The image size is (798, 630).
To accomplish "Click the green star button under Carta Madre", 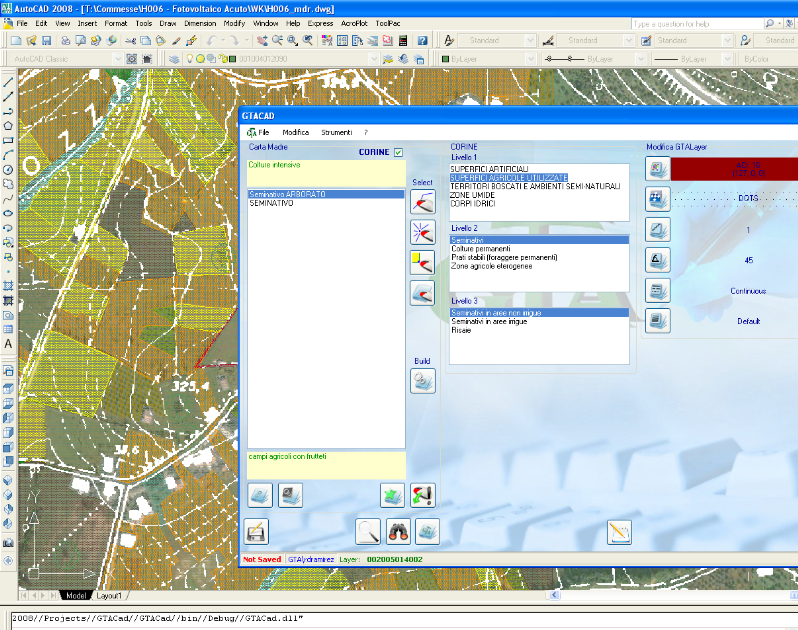I will point(392,495).
